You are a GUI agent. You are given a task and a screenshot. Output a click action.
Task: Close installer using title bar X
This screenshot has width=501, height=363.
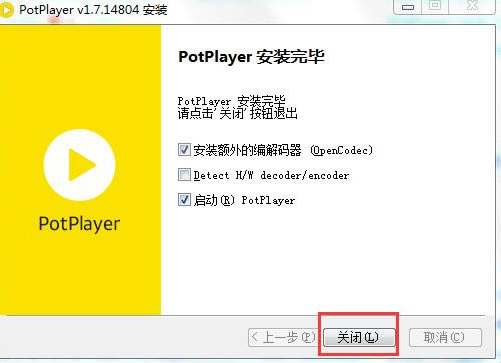[472, 6]
